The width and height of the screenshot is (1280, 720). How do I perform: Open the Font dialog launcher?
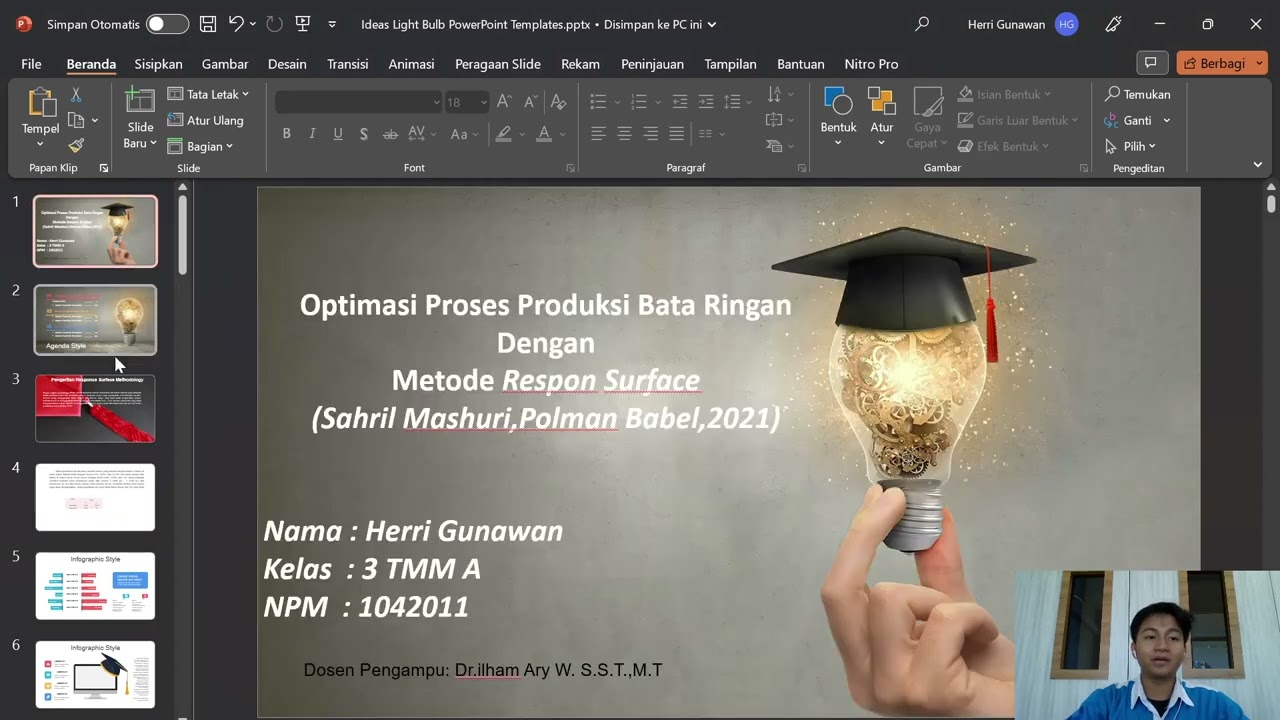pyautogui.click(x=571, y=168)
